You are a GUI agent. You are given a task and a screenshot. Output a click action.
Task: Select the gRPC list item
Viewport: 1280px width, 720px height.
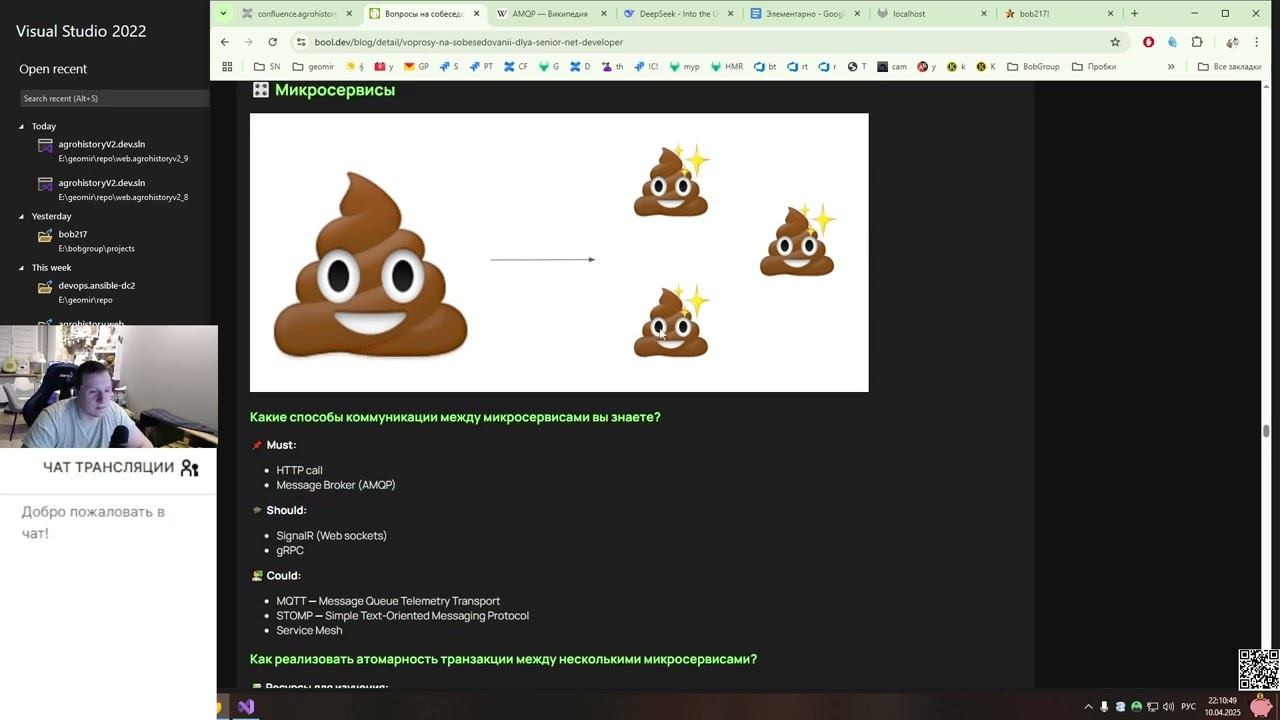tap(290, 551)
